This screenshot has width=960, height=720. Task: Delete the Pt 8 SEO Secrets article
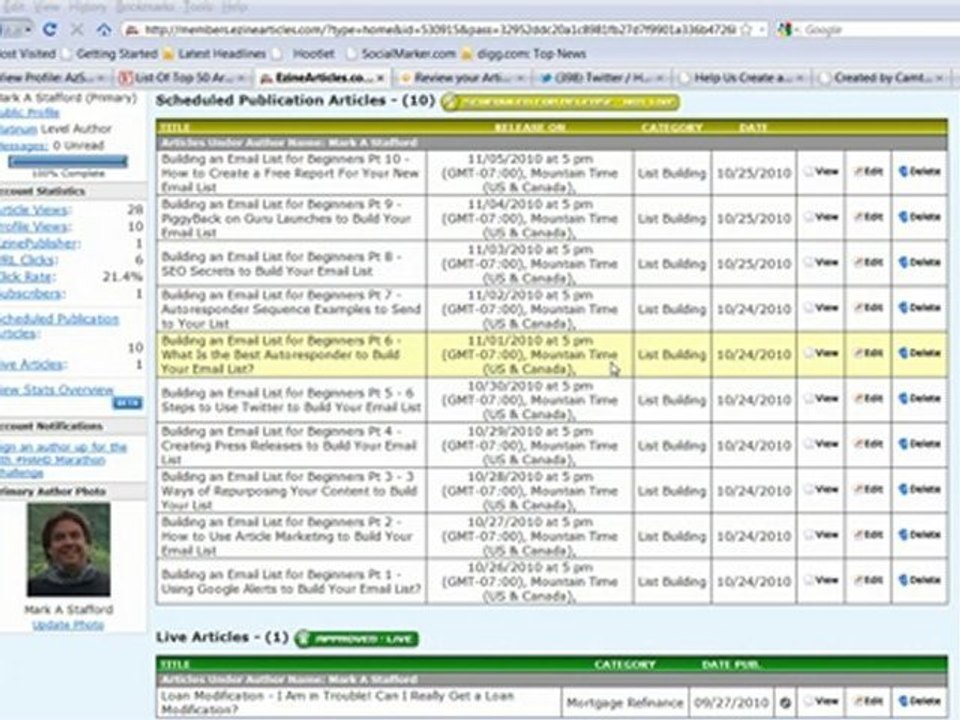tap(920, 262)
